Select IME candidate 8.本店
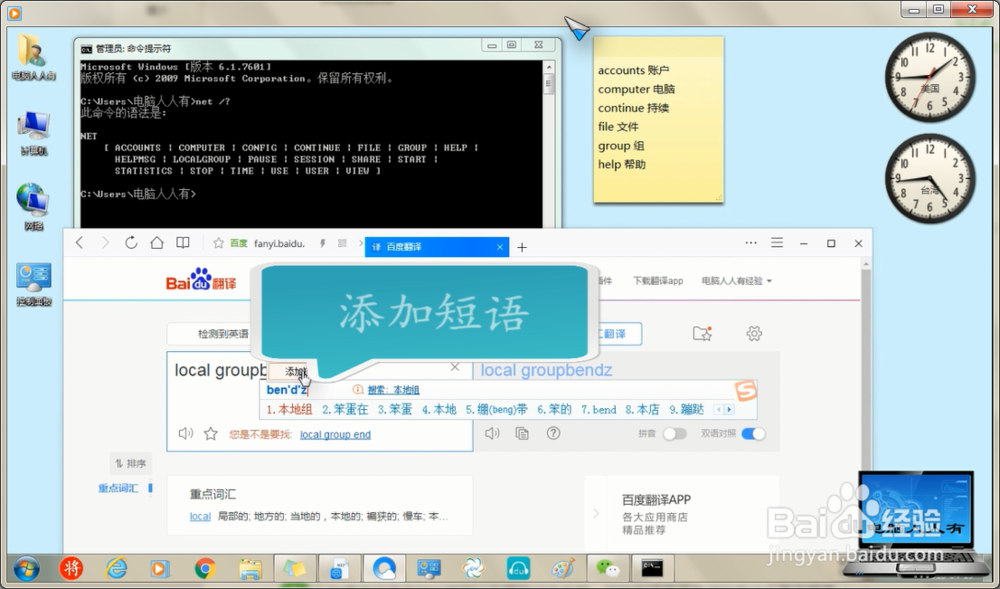1000x589 pixels. (642, 410)
